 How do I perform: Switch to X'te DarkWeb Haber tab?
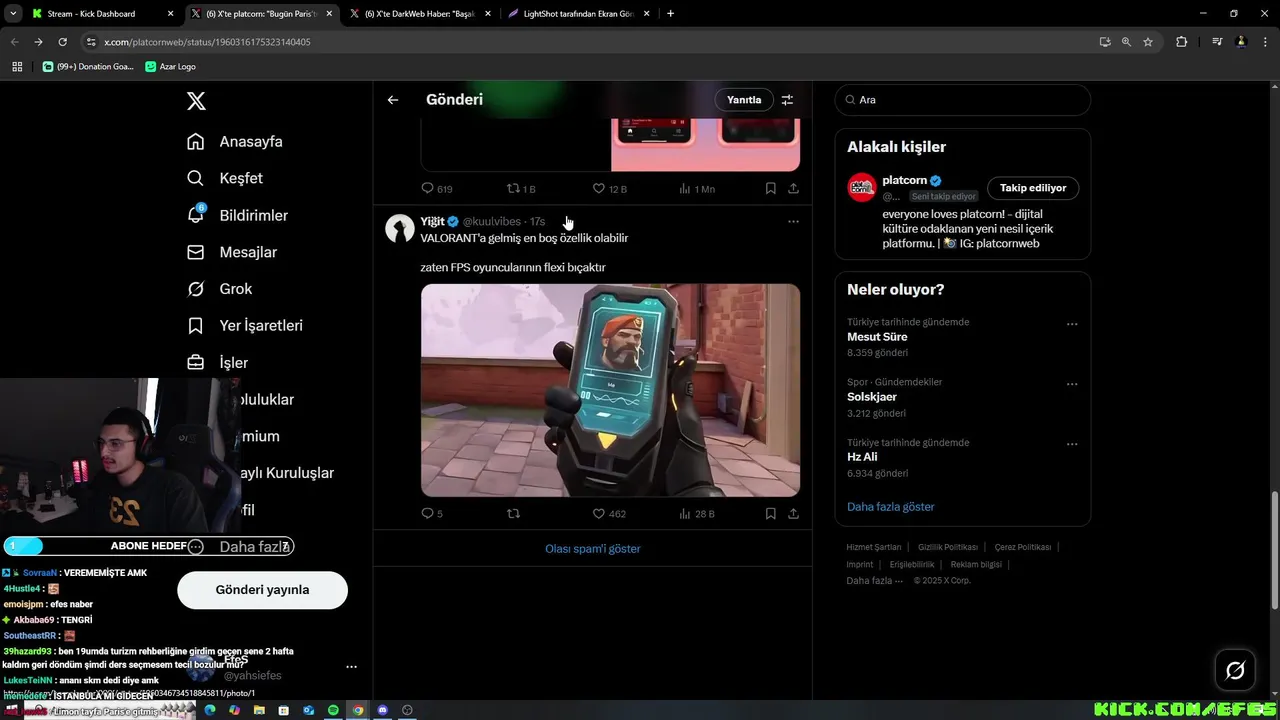(420, 14)
